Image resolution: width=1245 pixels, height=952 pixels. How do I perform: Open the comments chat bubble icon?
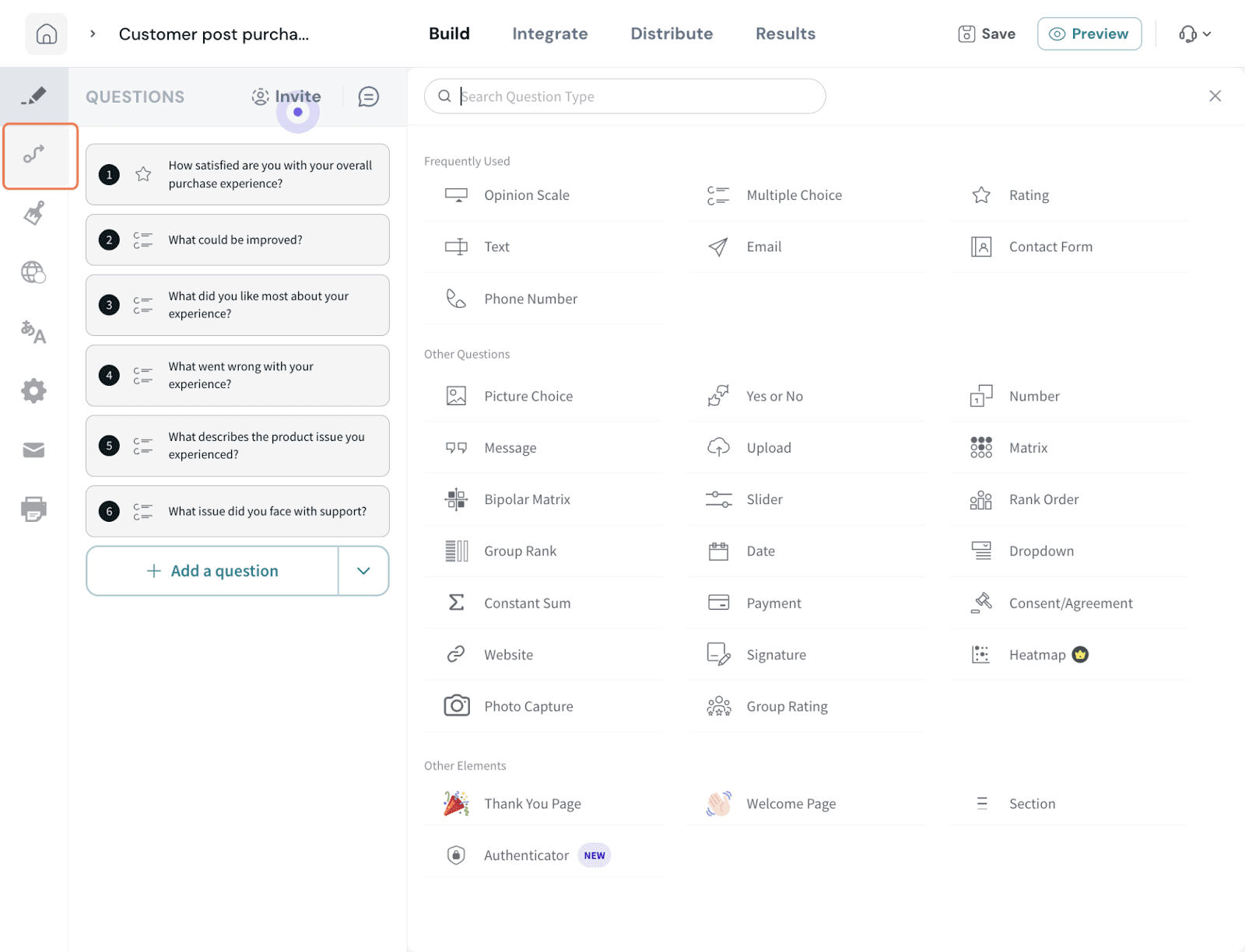(368, 96)
